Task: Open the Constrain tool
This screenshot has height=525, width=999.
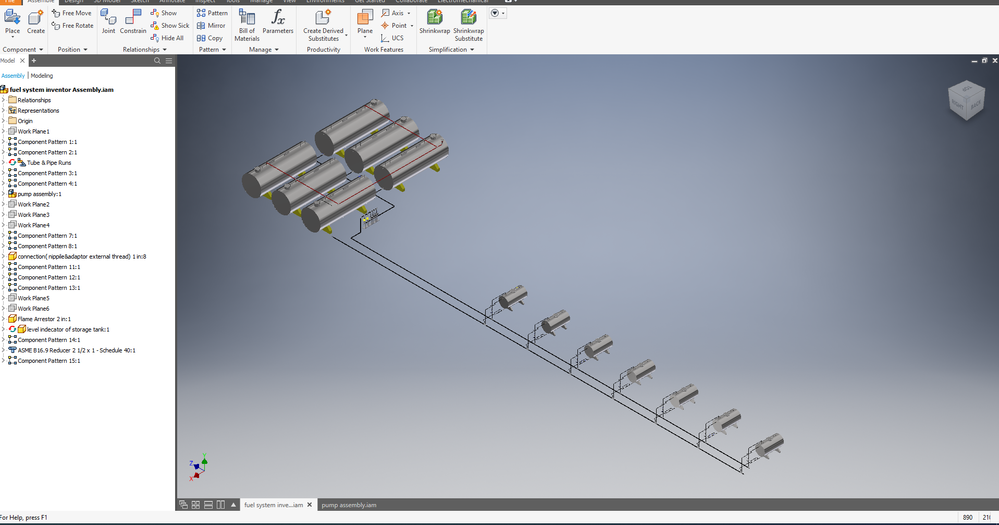Action: click(133, 21)
